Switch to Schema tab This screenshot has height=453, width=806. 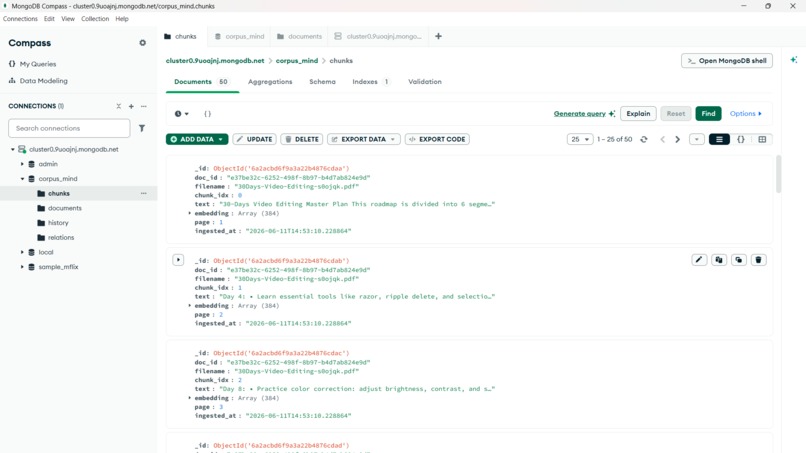[x=322, y=82]
